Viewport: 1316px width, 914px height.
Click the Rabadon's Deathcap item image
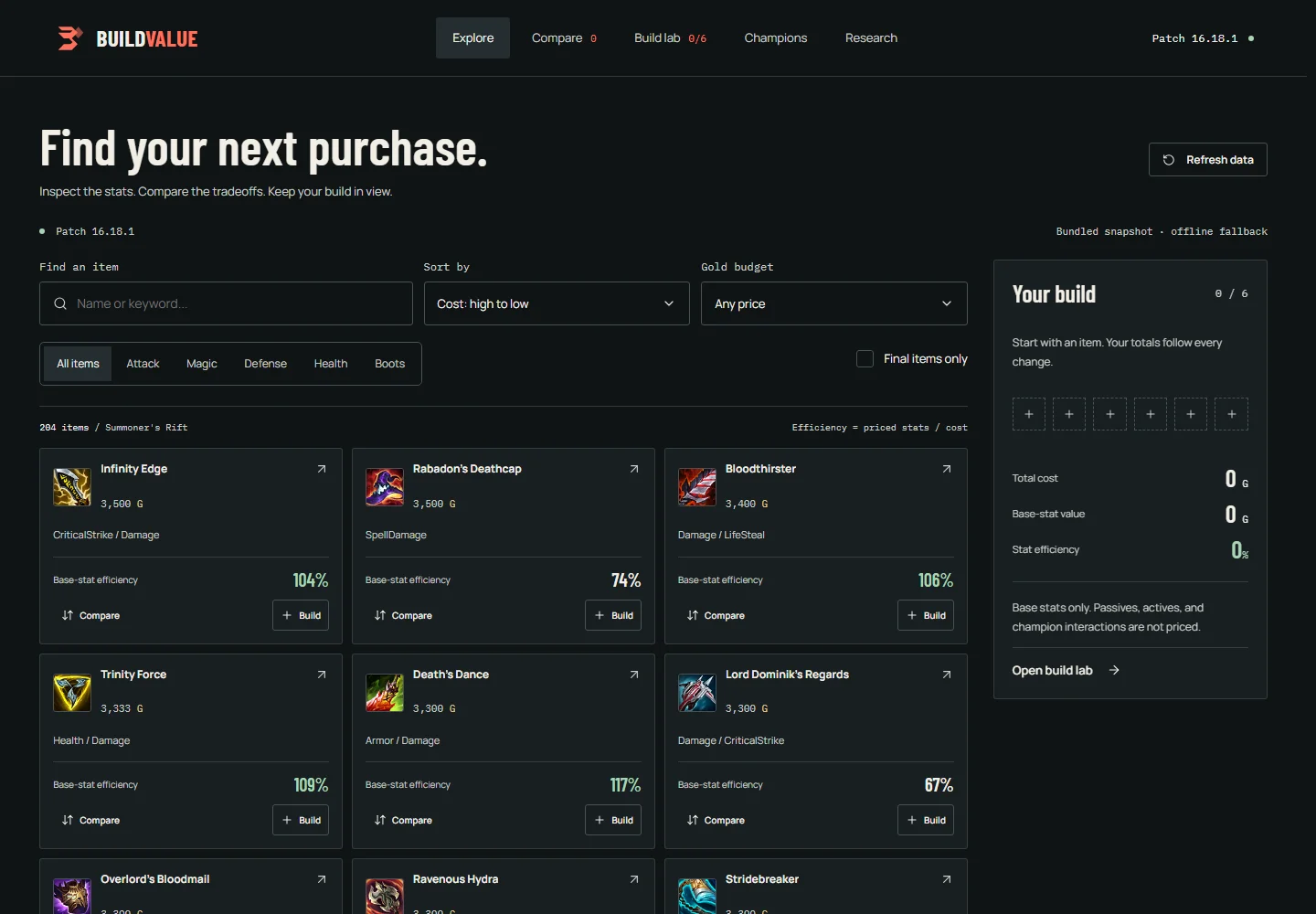tap(385, 487)
